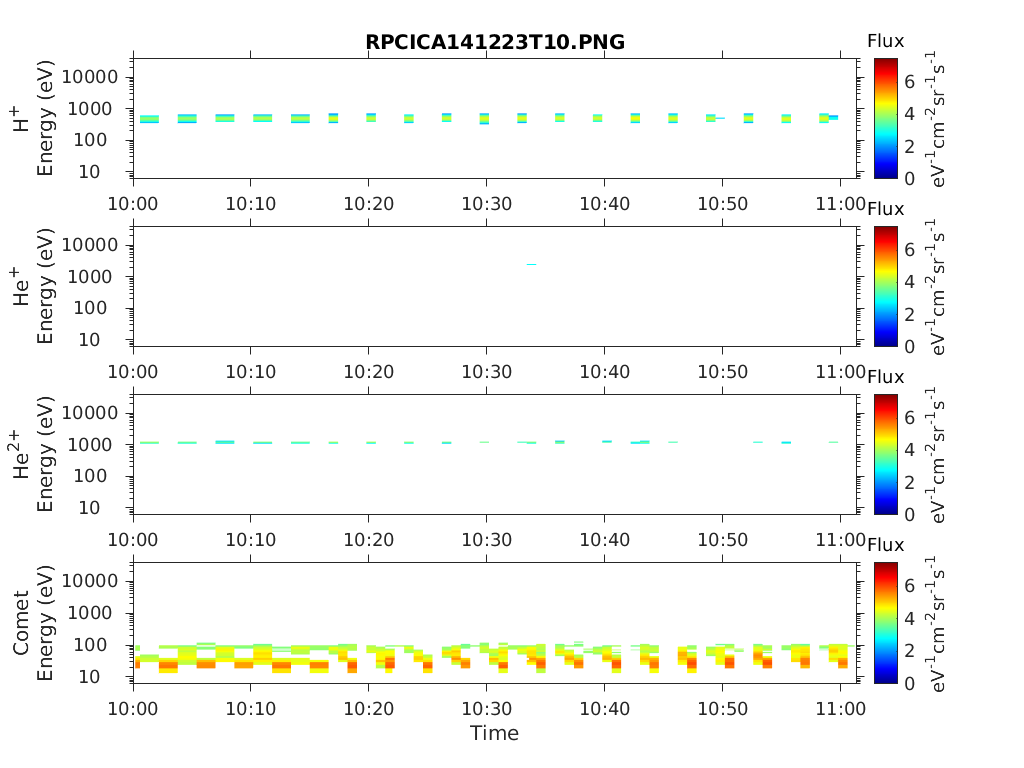Image resolution: width=1024 pixels, height=768 pixels.
Task: Click the Flux label above the top colorbar
Action: tap(885, 41)
